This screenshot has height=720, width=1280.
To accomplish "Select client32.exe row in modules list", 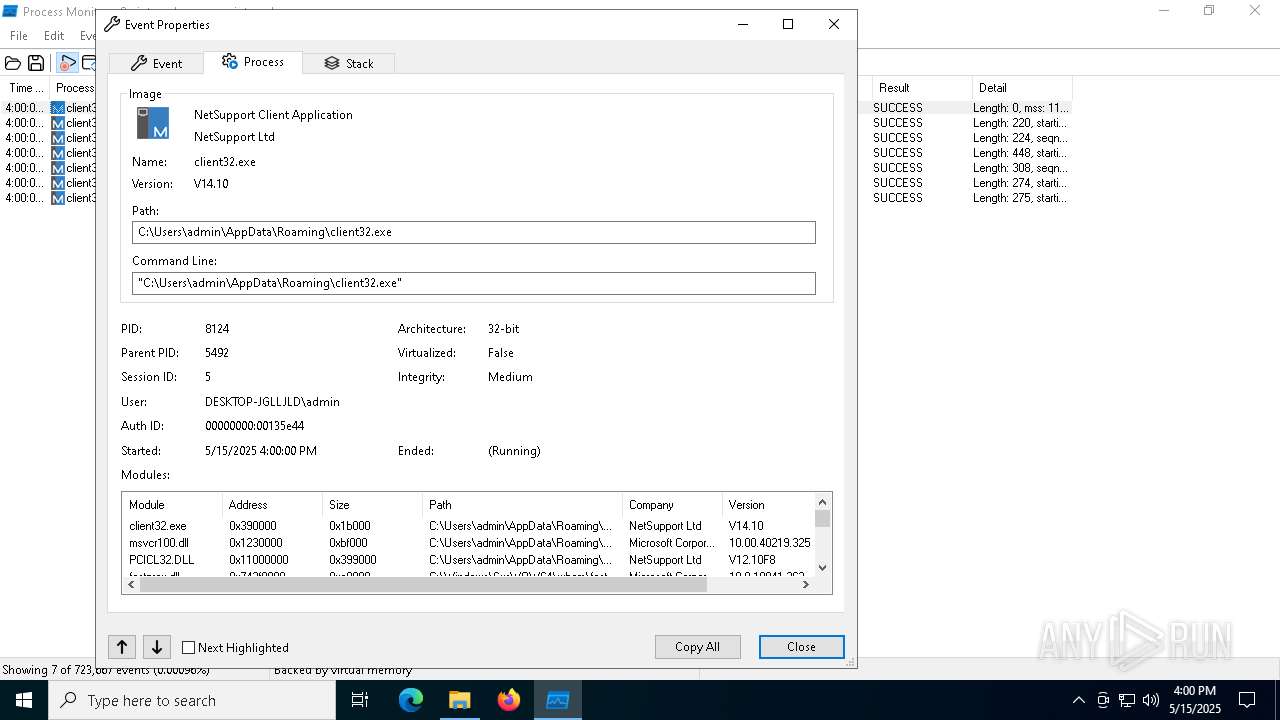I will [469, 526].
